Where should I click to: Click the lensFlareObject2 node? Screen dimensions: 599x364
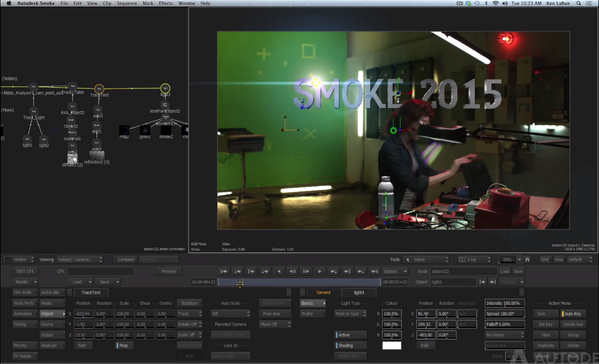pyautogui.click(x=165, y=105)
